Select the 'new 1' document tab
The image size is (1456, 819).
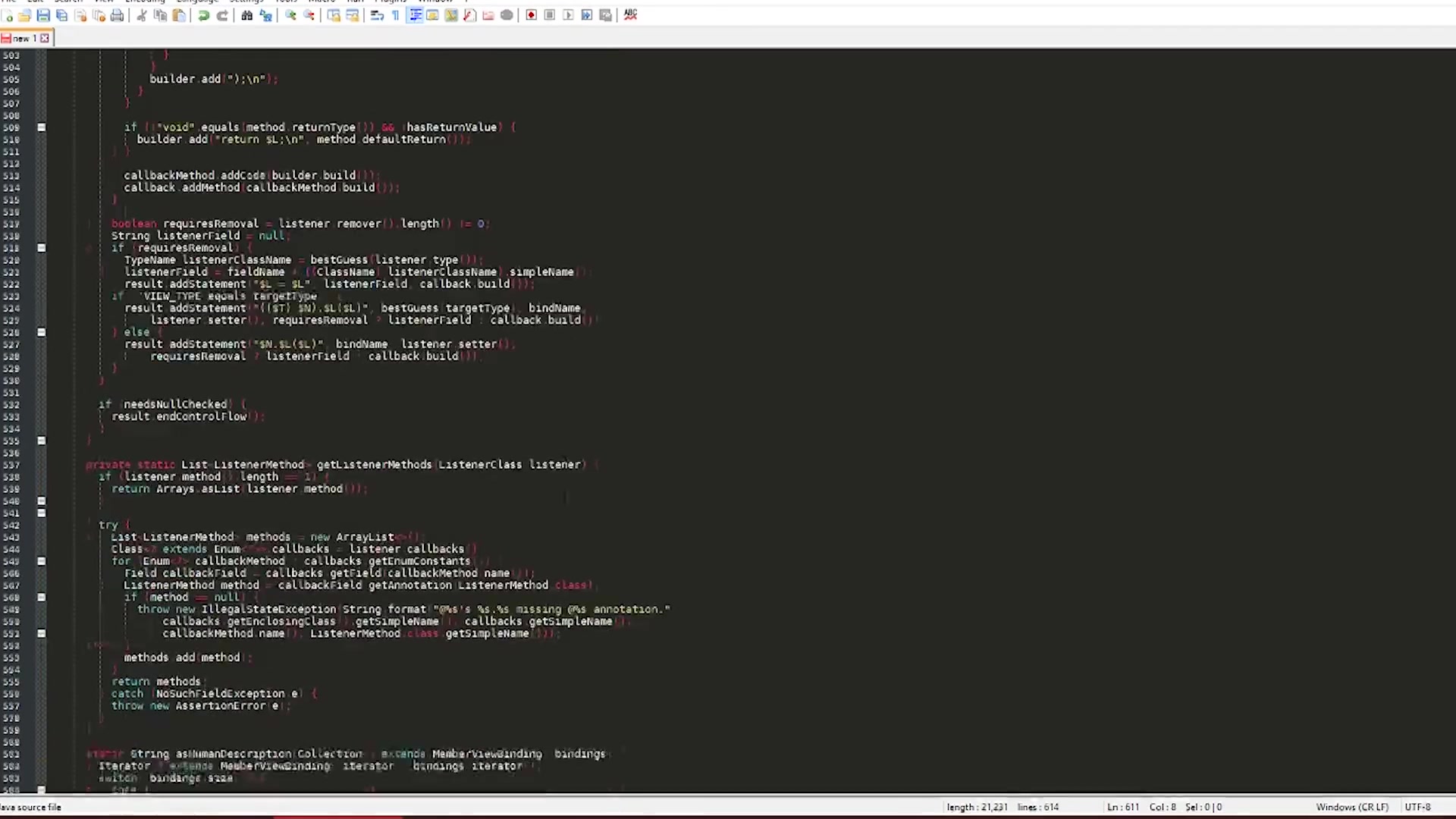point(20,38)
